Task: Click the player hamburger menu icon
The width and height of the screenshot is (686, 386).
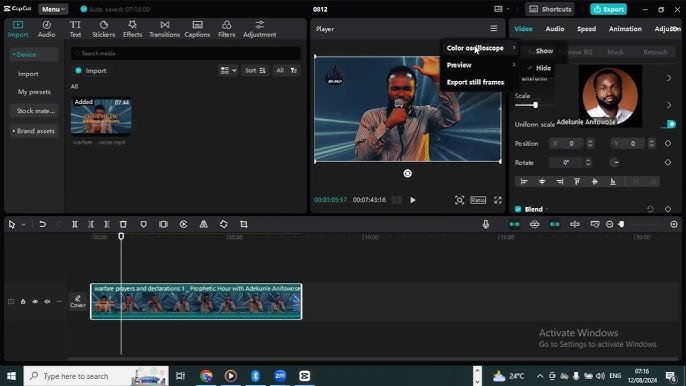Action: click(494, 28)
